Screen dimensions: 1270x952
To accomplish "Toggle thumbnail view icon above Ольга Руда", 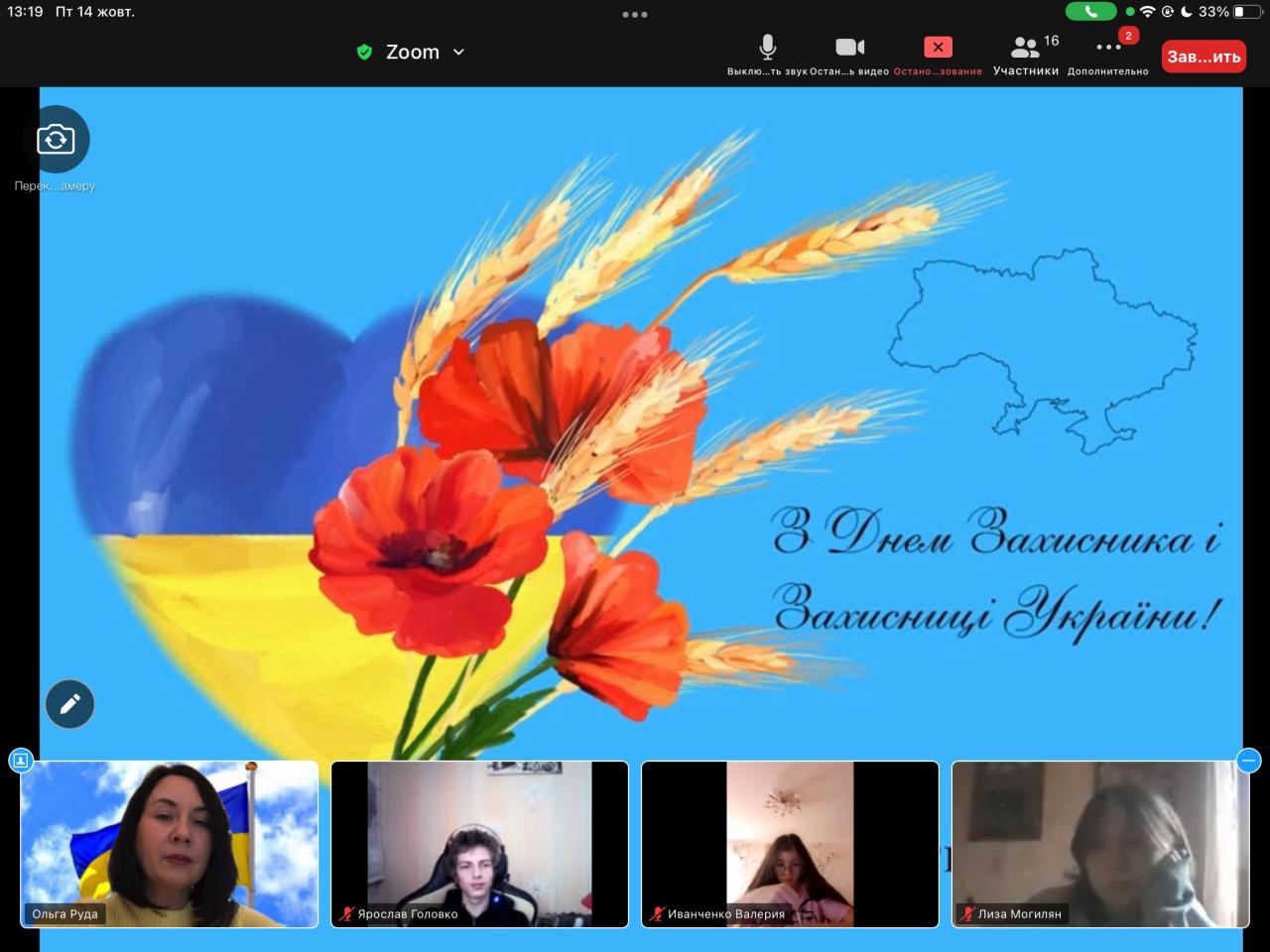I will click(21, 761).
